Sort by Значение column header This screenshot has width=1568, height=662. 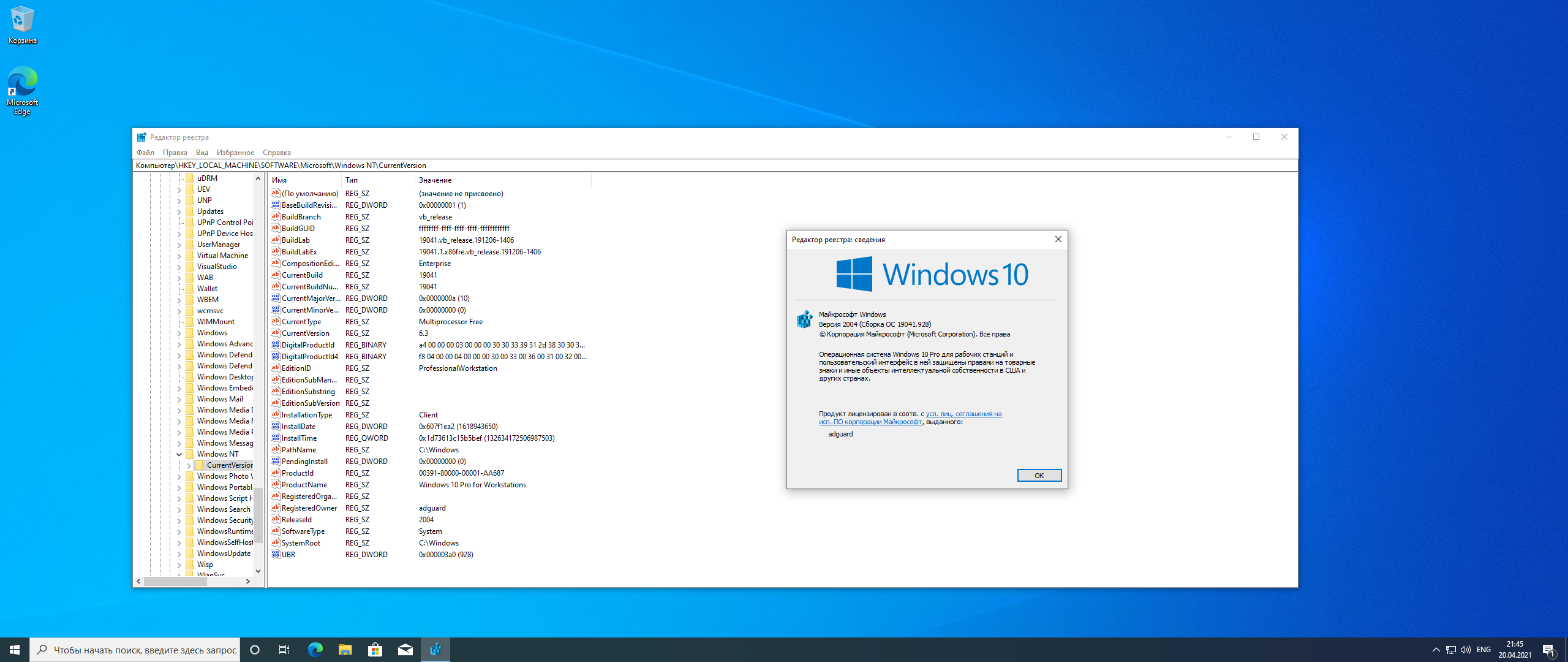tap(503, 180)
